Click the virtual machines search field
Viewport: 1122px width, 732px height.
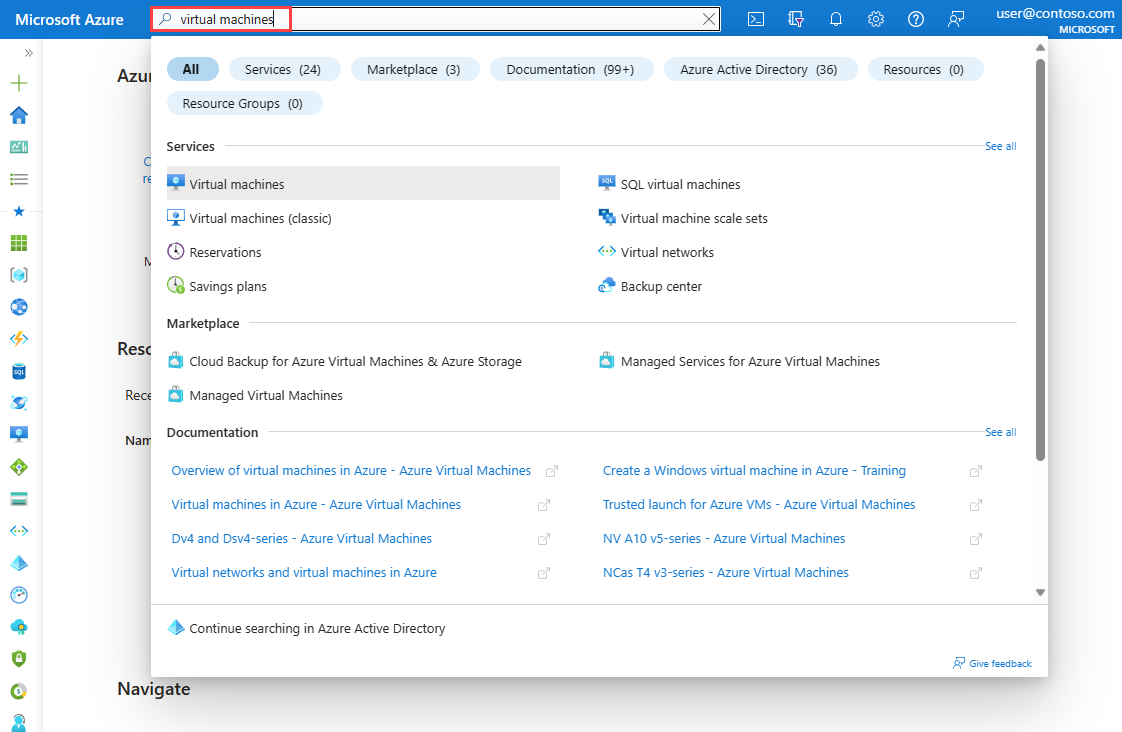pos(440,19)
